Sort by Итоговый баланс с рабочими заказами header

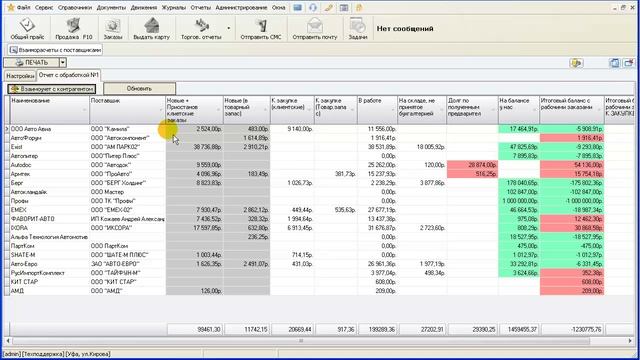(x=571, y=110)
